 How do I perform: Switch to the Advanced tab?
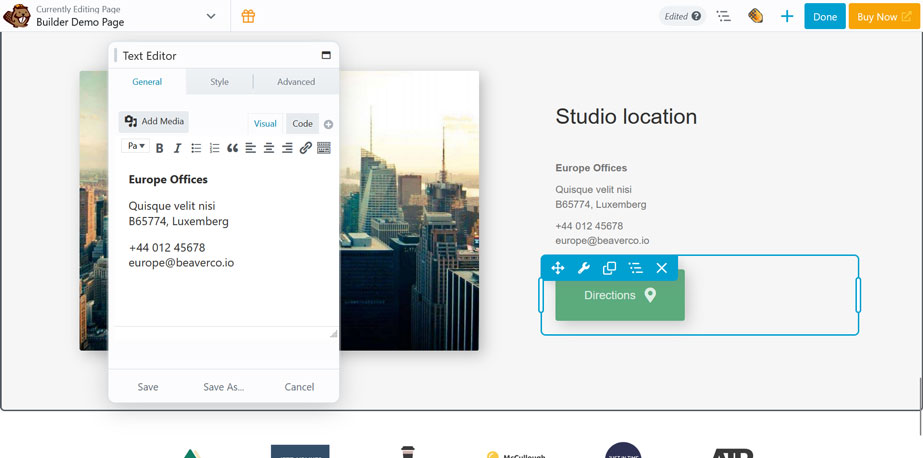pyautogui.click(x=296, y=82)
